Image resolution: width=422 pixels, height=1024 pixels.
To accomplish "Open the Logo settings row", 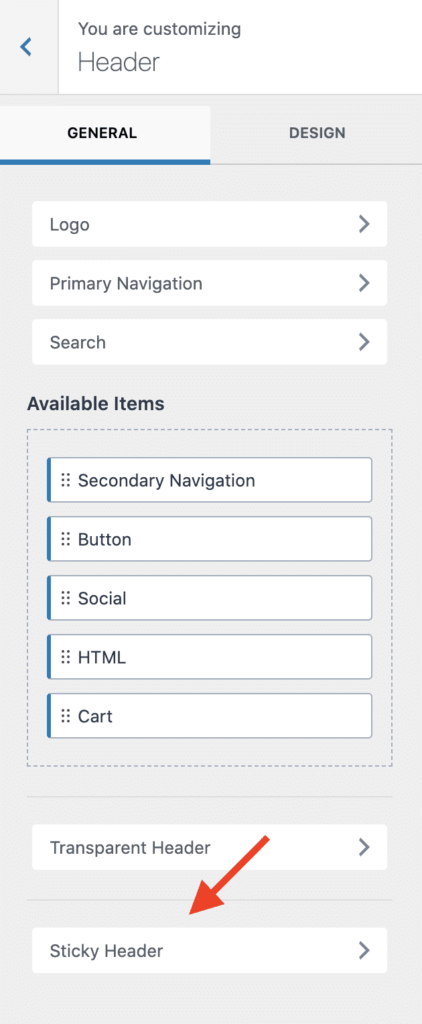I will (210, 224).
